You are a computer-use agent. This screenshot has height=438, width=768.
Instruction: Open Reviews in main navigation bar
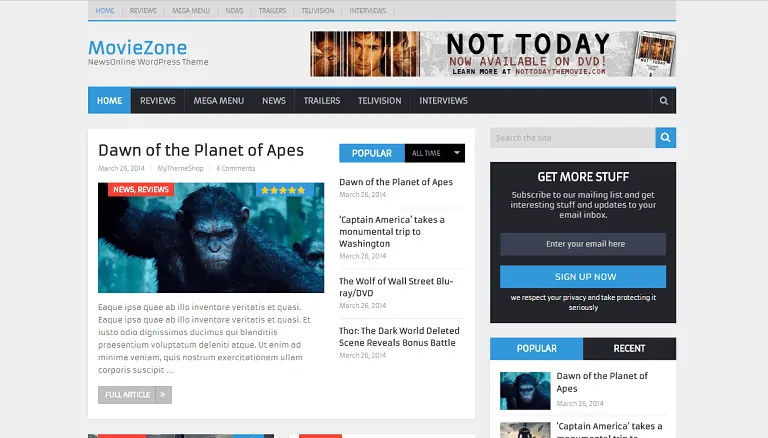pos(158,101)
